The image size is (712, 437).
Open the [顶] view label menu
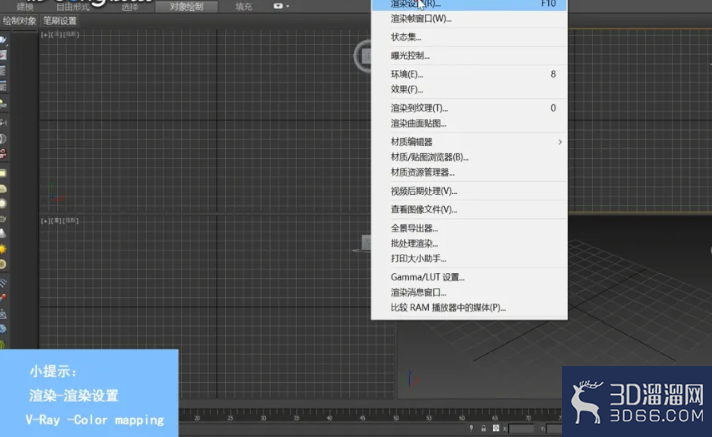(x=54, y=35)
